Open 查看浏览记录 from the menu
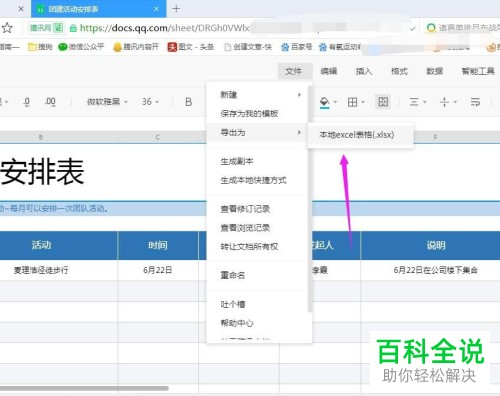This screenshot has height=396, width=500. (257, 228)
